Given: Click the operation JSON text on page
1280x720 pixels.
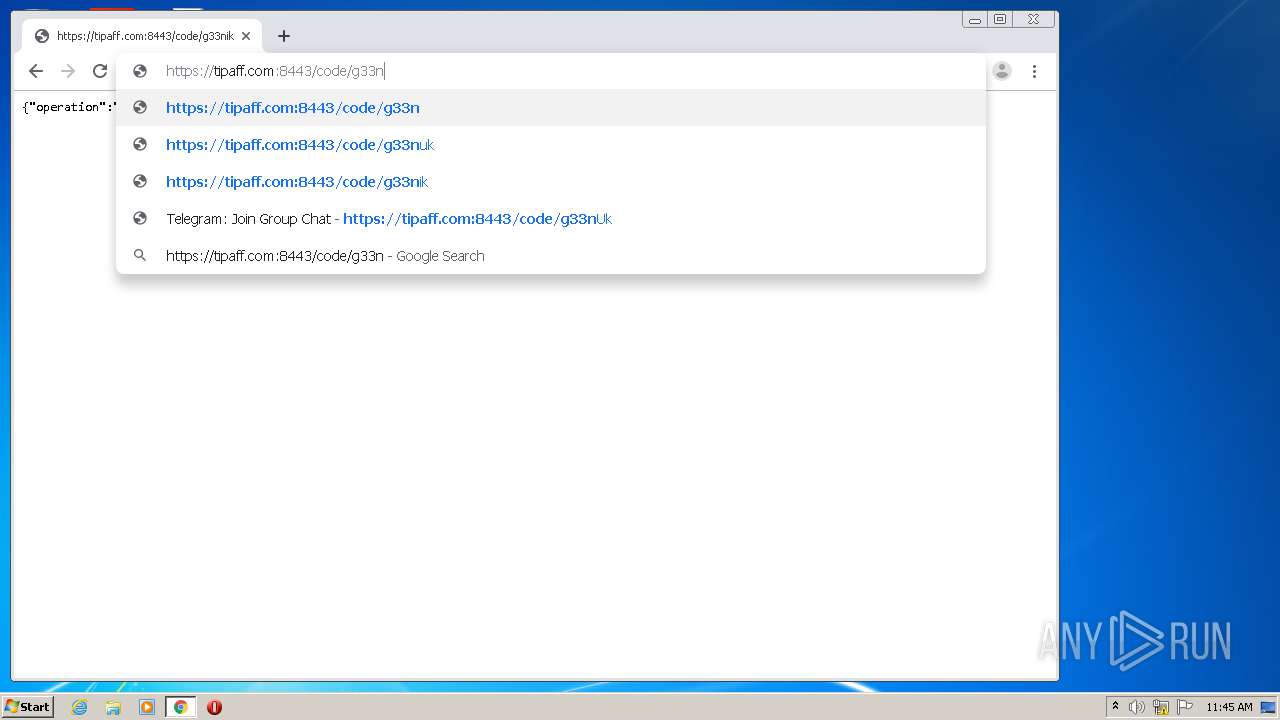Looking at the screenshot, I should (68, 107).
